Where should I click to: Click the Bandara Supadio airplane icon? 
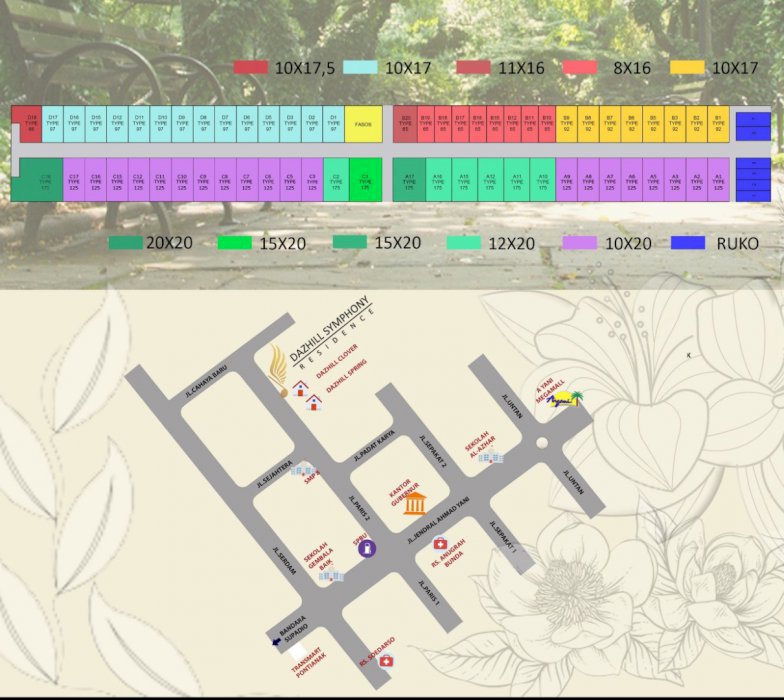pos(277,643)
